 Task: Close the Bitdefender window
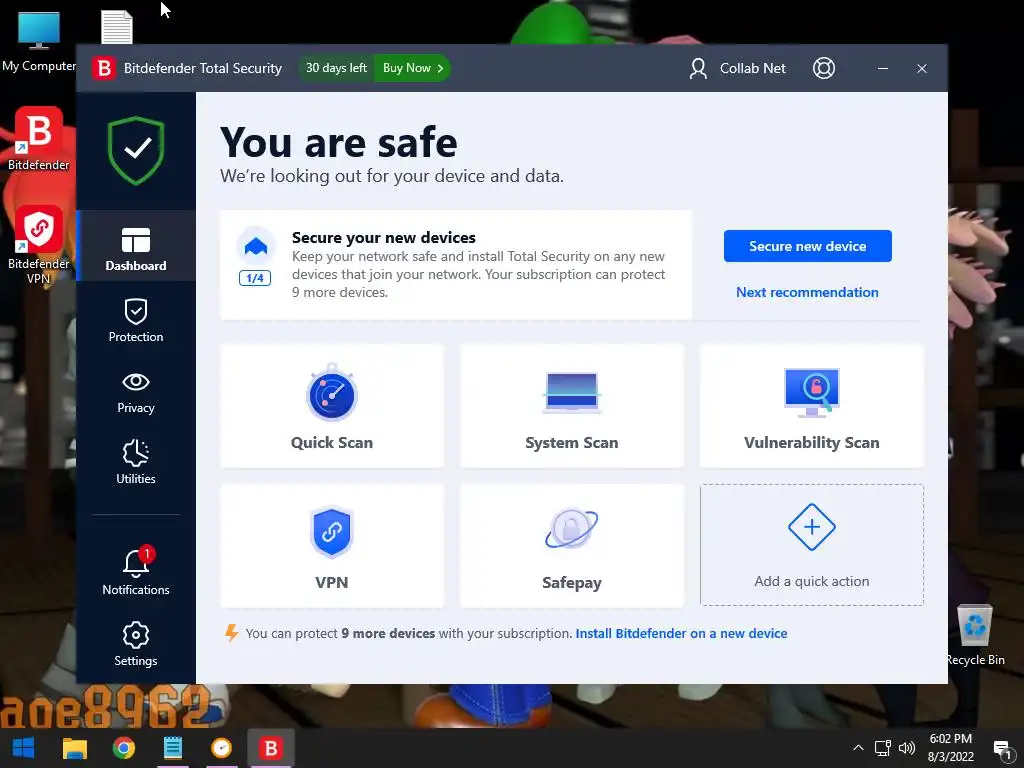(921, 68)
